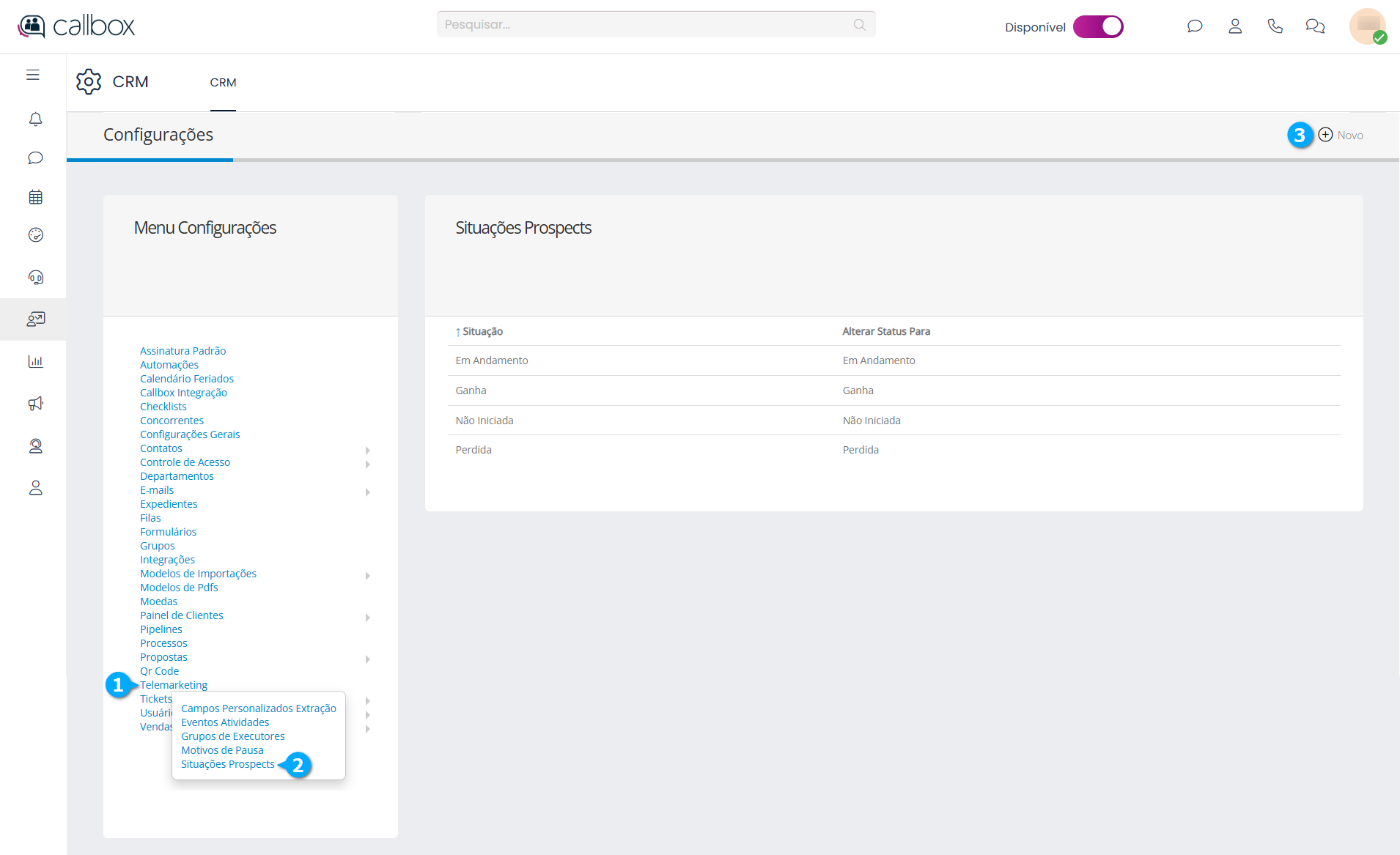The width and height of the screenshot is (1400, 855).
Task: Expand the Contatos submenu arrow
Action: [367, 450]
